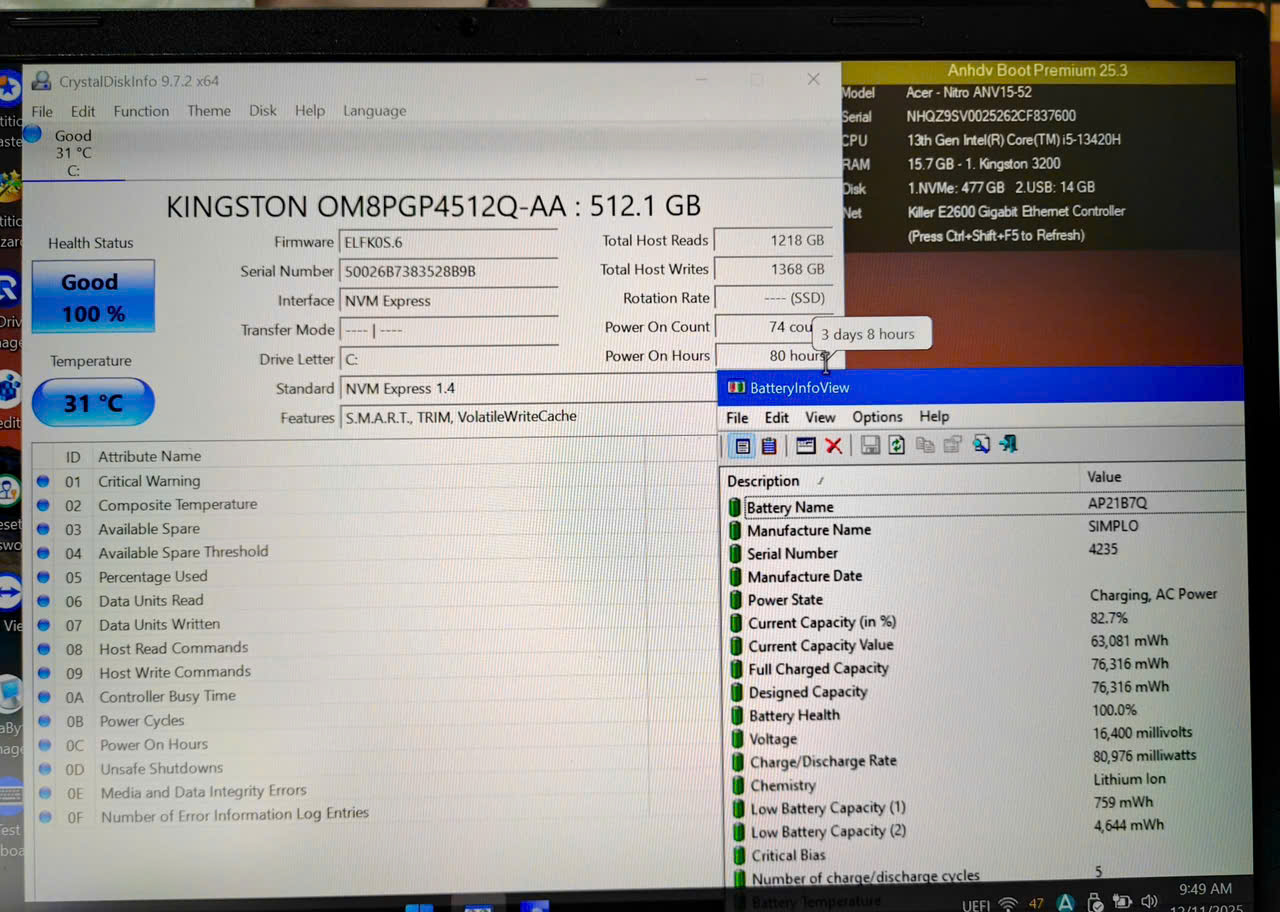
Task: Open the Theme menu in CrystalDiskInfo
Action: pos(209,111)
